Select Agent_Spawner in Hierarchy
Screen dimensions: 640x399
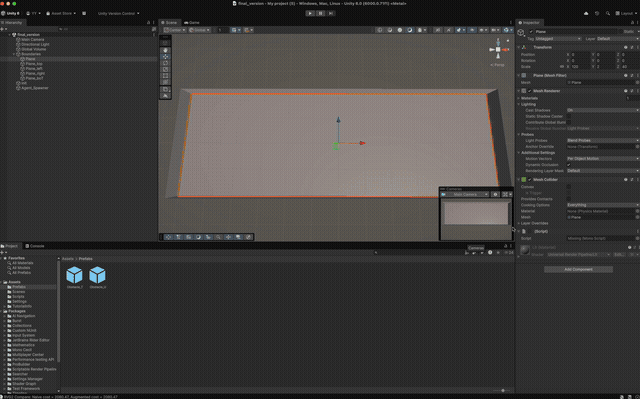click(x=35, y=88)
